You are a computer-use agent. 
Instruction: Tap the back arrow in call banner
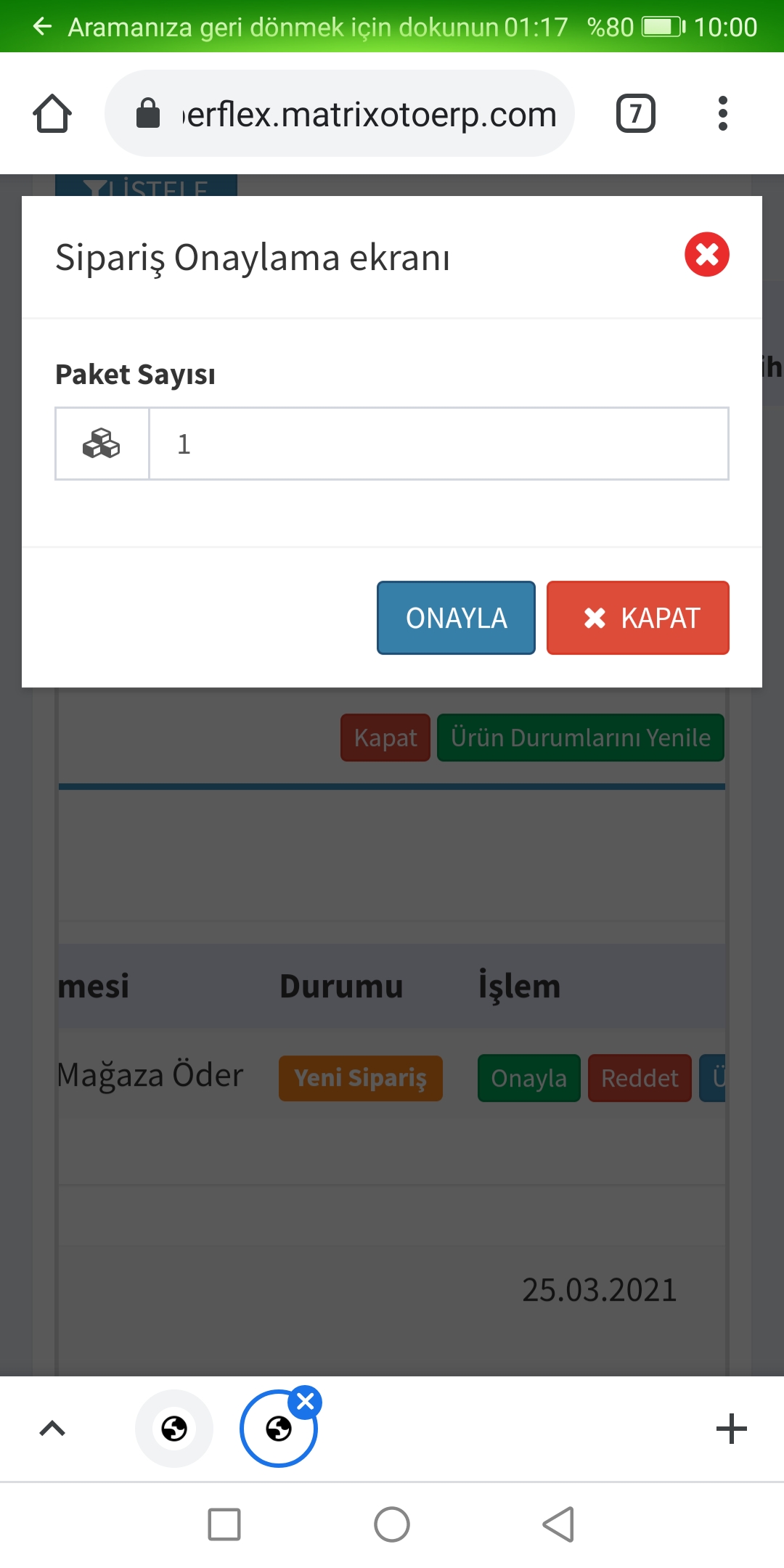tap(42, 27)
